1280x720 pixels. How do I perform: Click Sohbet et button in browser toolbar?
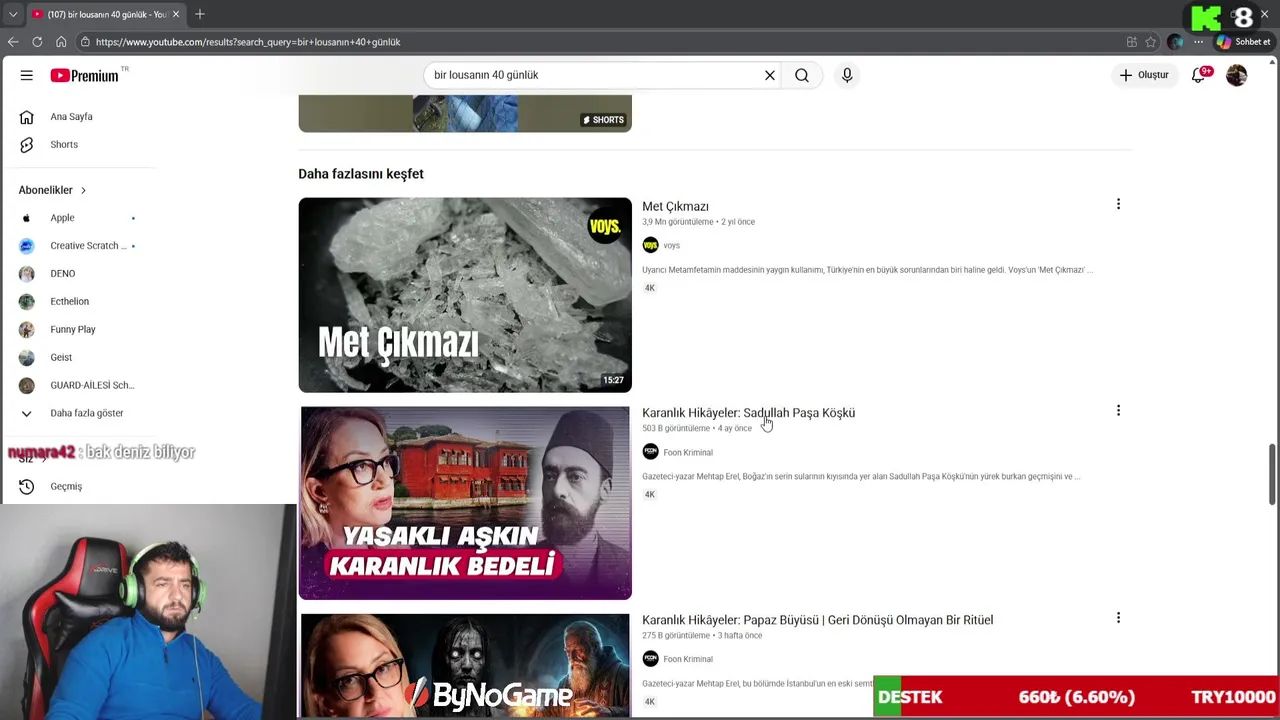pos(1244,42)
